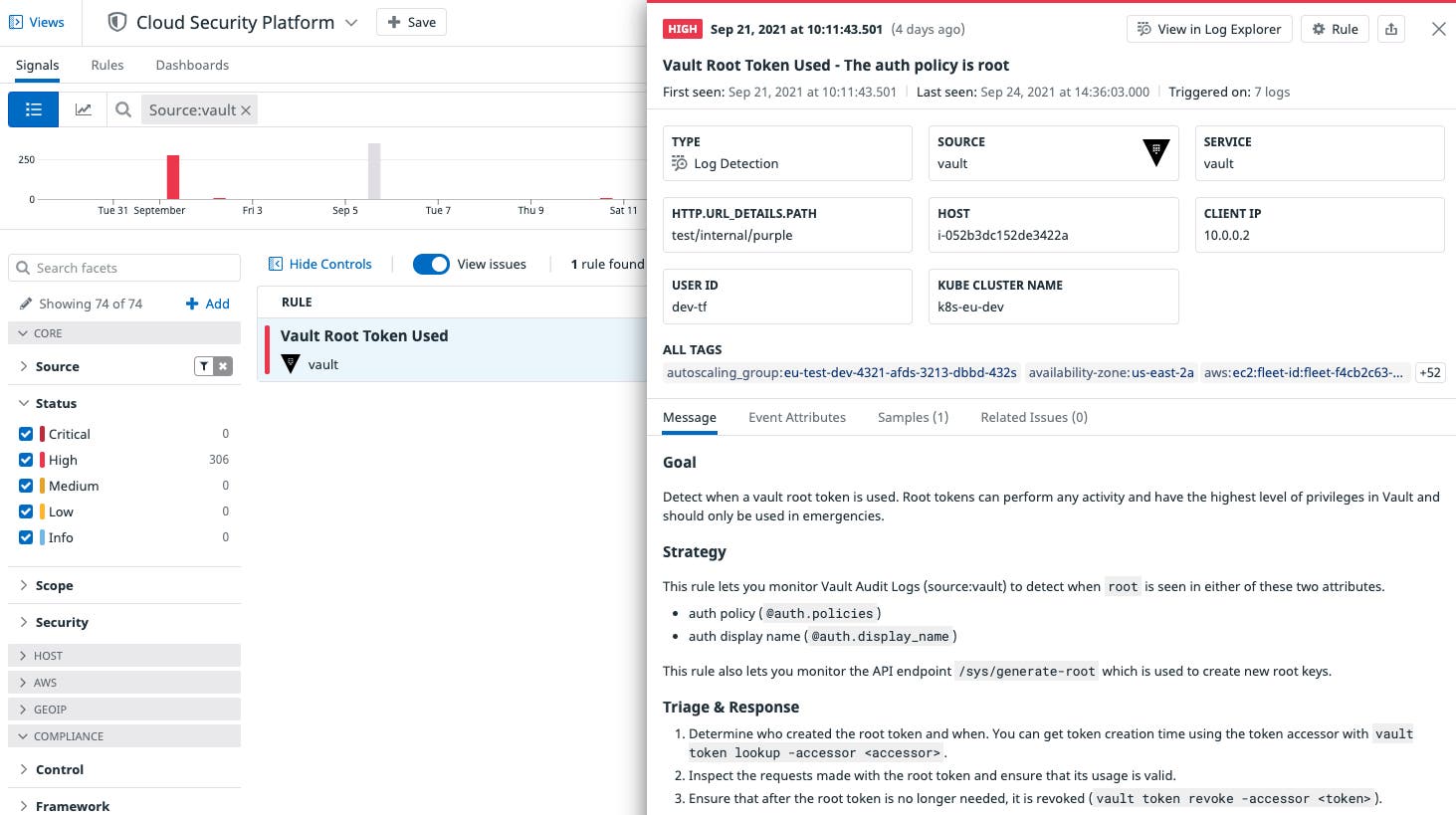Remove the Source:vault filter chip
The image size is (1456, 815).
coord(245,109)
